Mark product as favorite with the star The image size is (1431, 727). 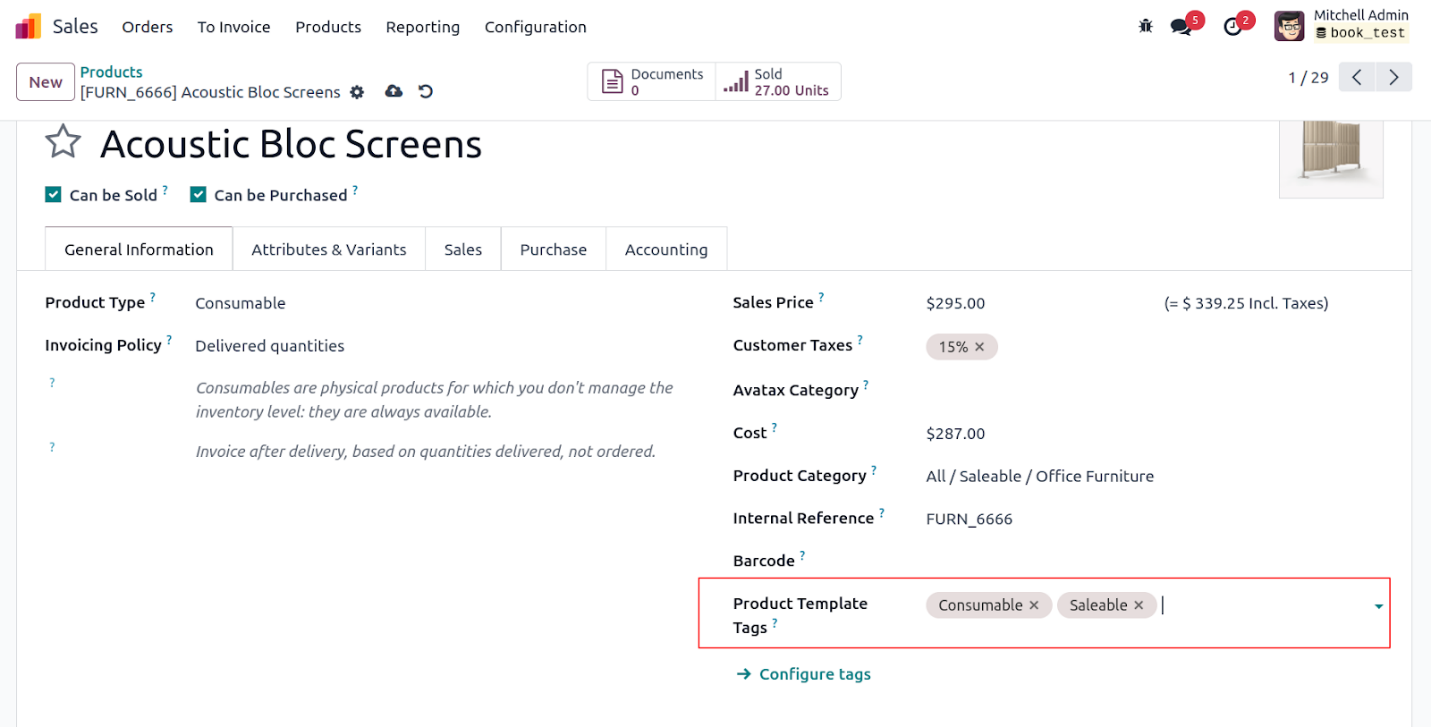pyautogui.click(x=63, y=142)
